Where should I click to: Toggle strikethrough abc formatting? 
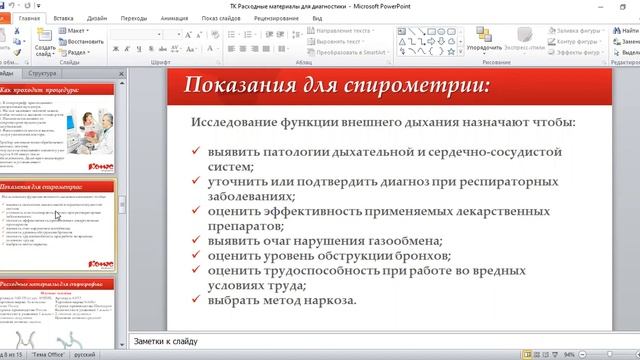(x=162, y=49)
